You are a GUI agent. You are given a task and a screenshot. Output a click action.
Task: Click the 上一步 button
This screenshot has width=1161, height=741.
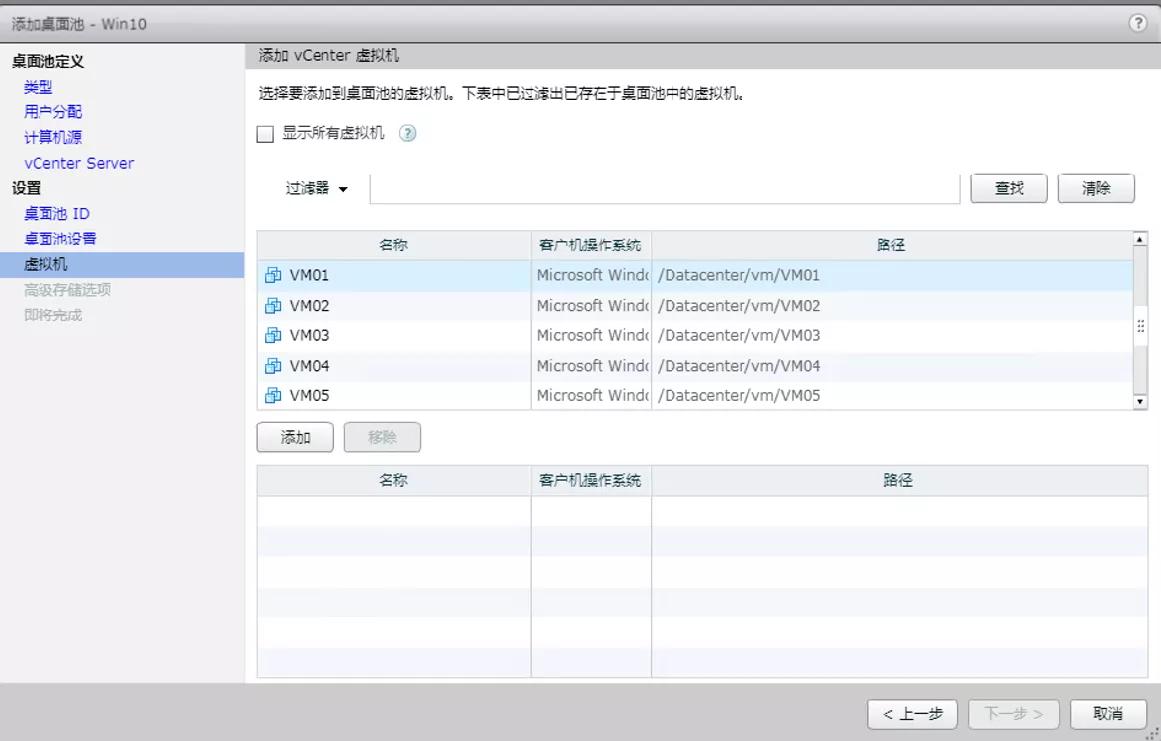click(x=911, y=714)
